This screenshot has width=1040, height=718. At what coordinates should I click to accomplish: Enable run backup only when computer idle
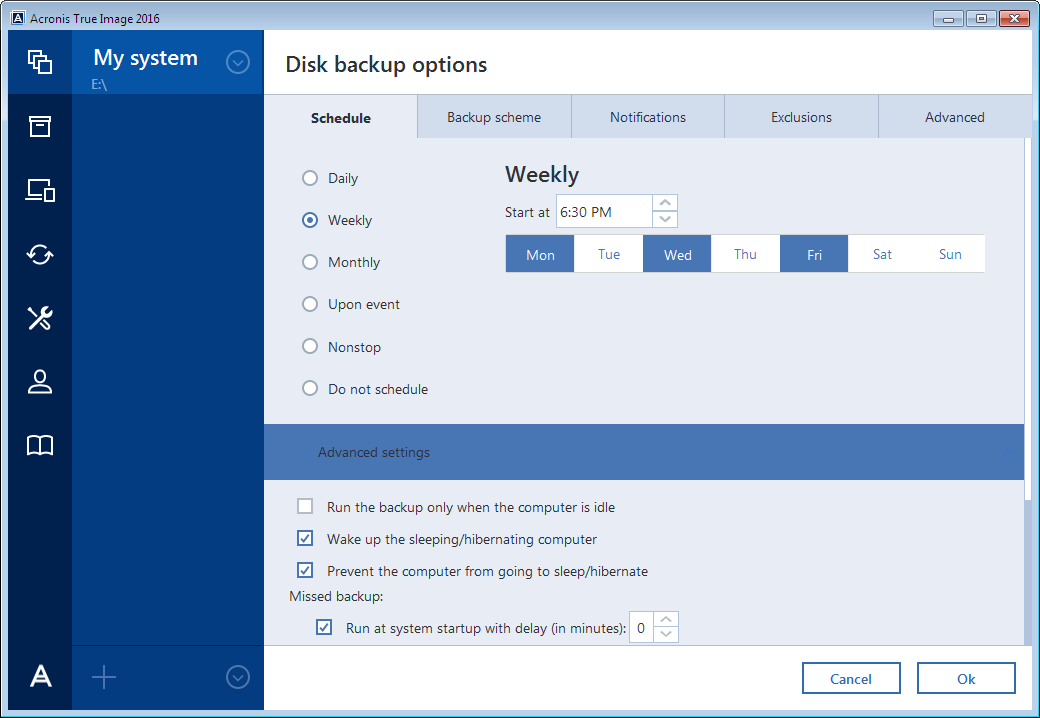pyautogui.click(x=305, y=507)
